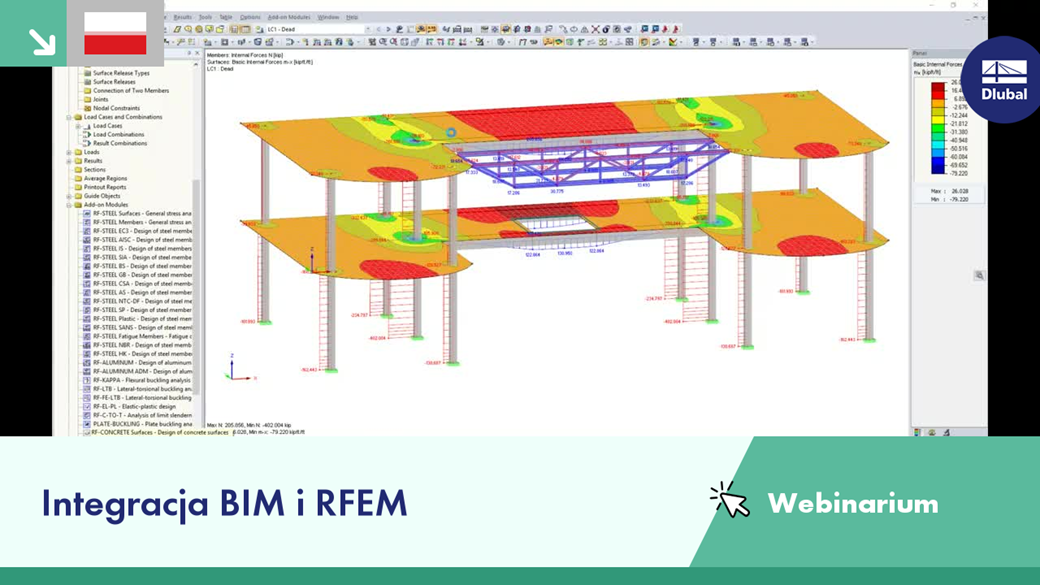The width and height of the screenshot is (1040, 585).
Task: Open color scale tab at panel bottom
Action: tap(917, 432)
